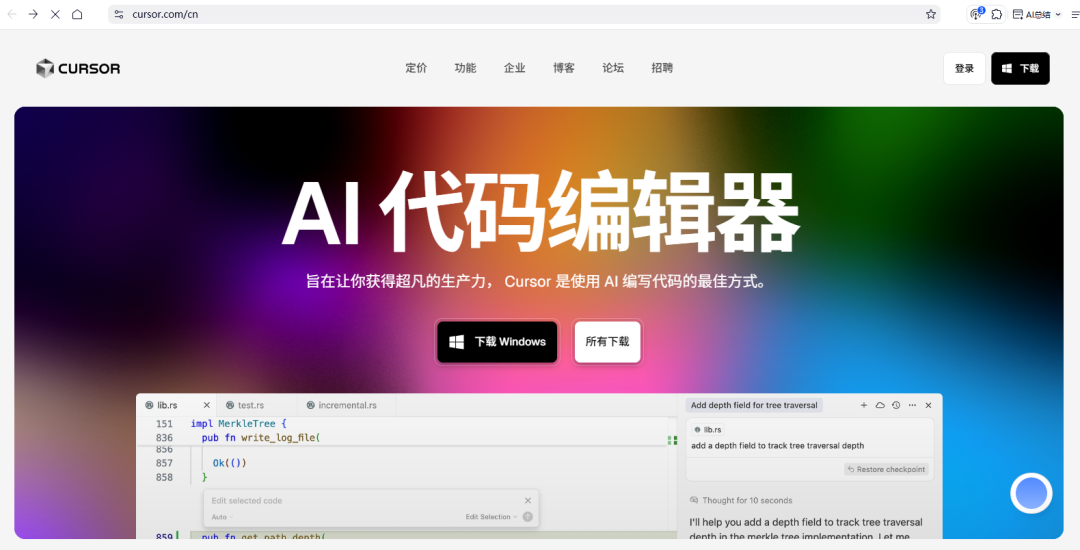The height and width of the screenshot is (550, 1080).
Task: Open the browser home page icon
Action: coord(77,14)
